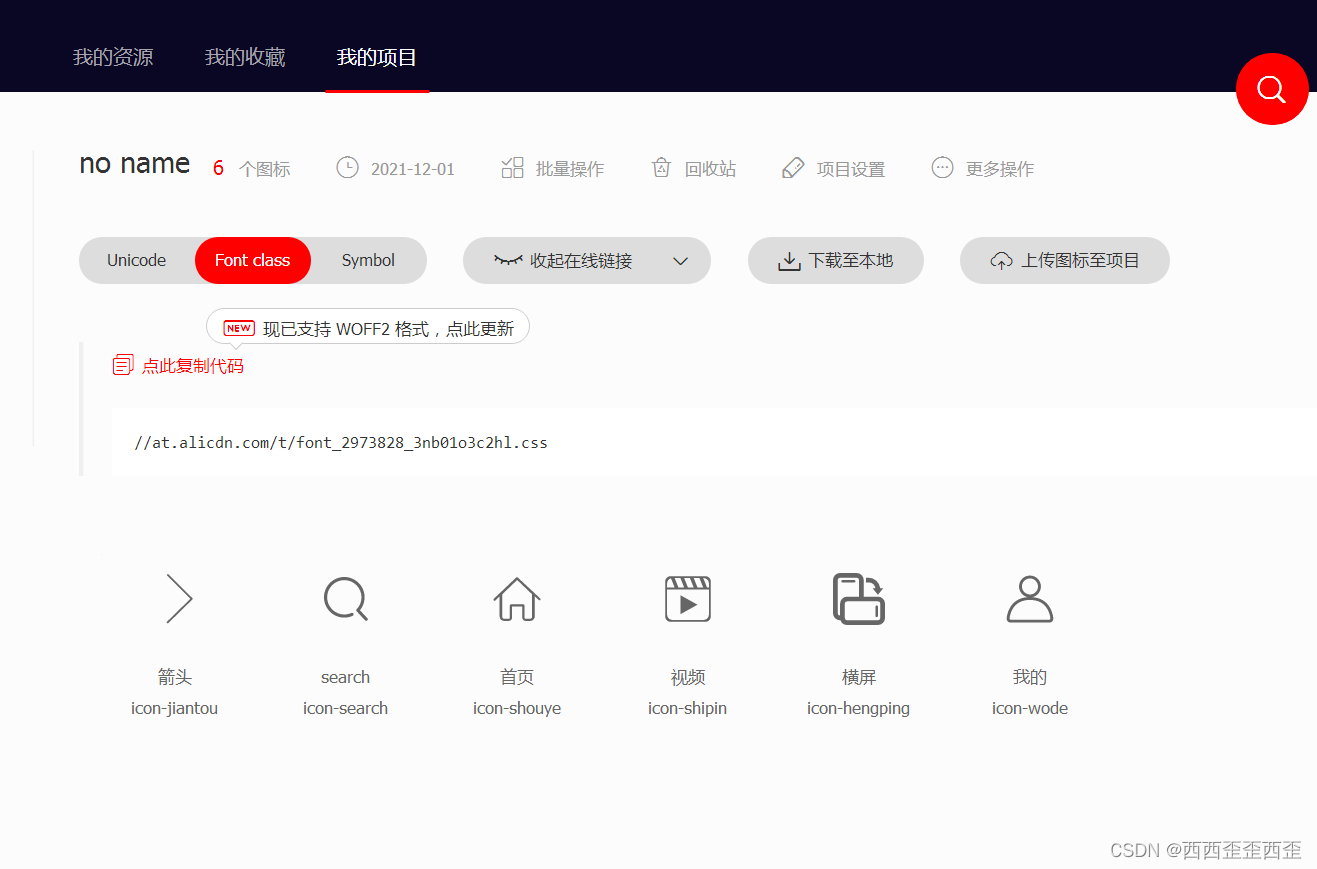The width and height of the screenshot is (1317, 869).
Task: Click the clock icon beside 2021-12-01
Action: [x=347, y=168]
